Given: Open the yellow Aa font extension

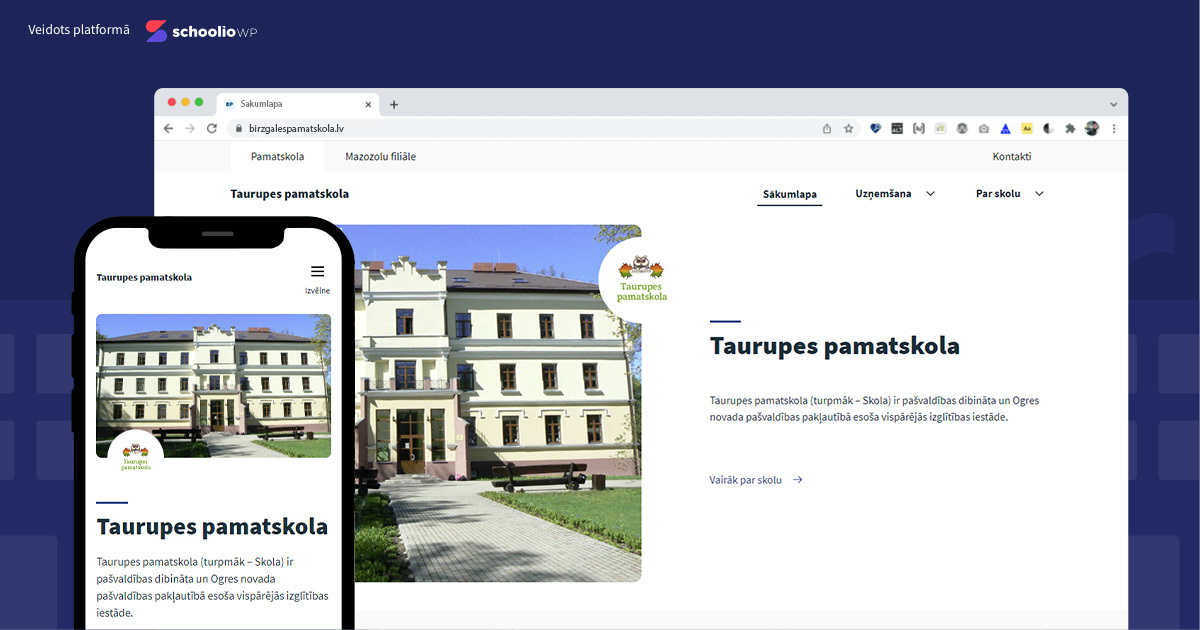Looking at the screenshot, I should pos(1026,128).
